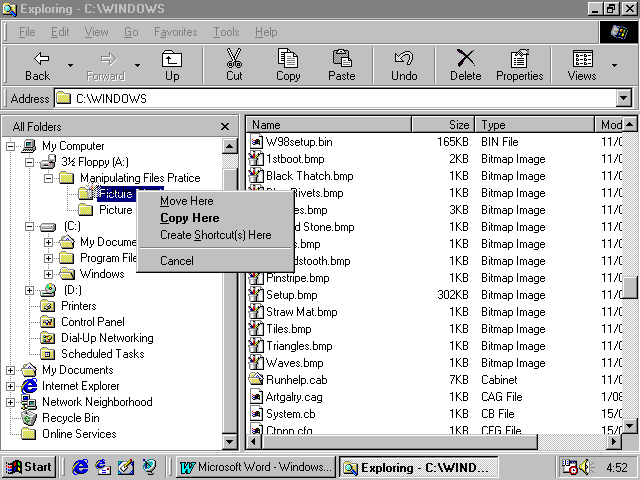Expand the Windows folder on C:

click(x=49, y=274)
